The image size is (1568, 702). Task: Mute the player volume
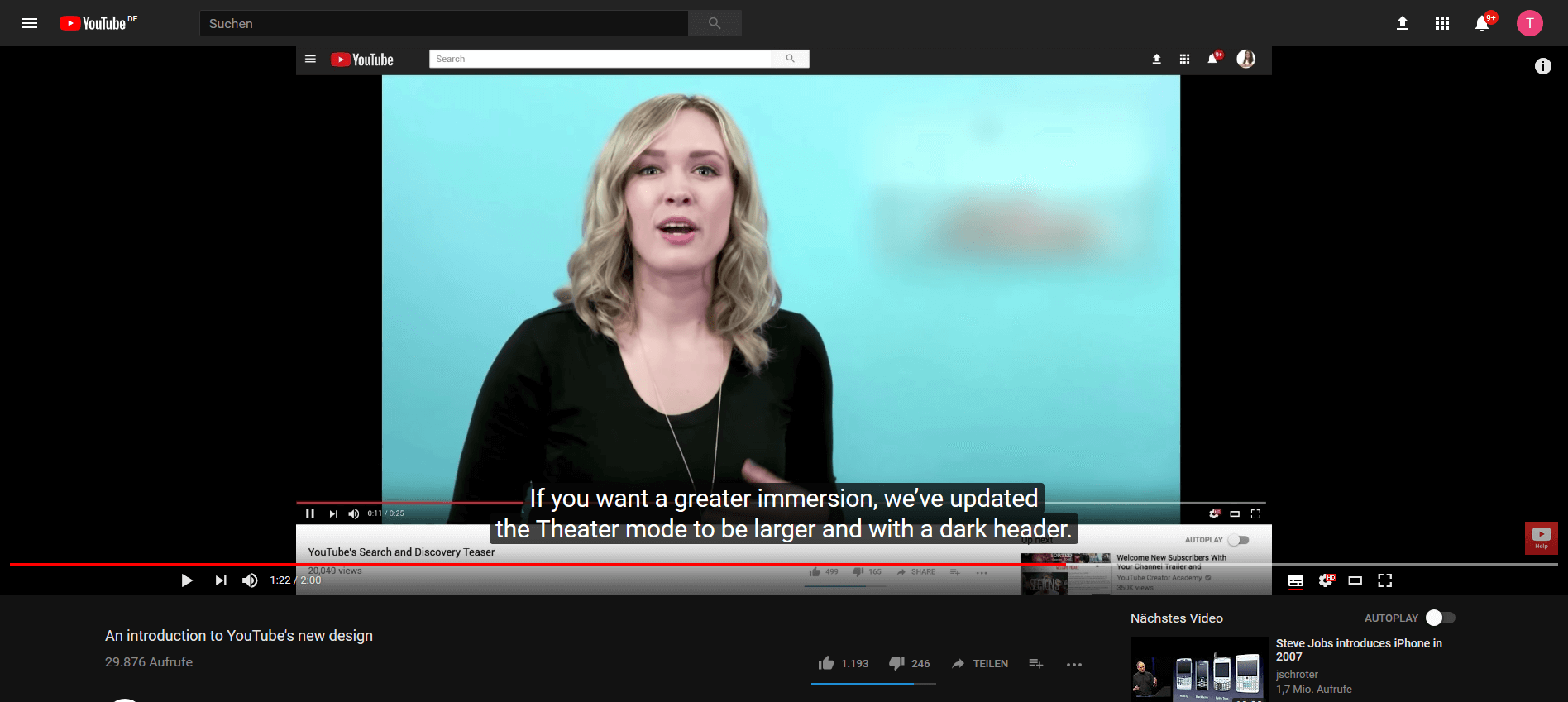pyautogui.click(x=250, y=580)
